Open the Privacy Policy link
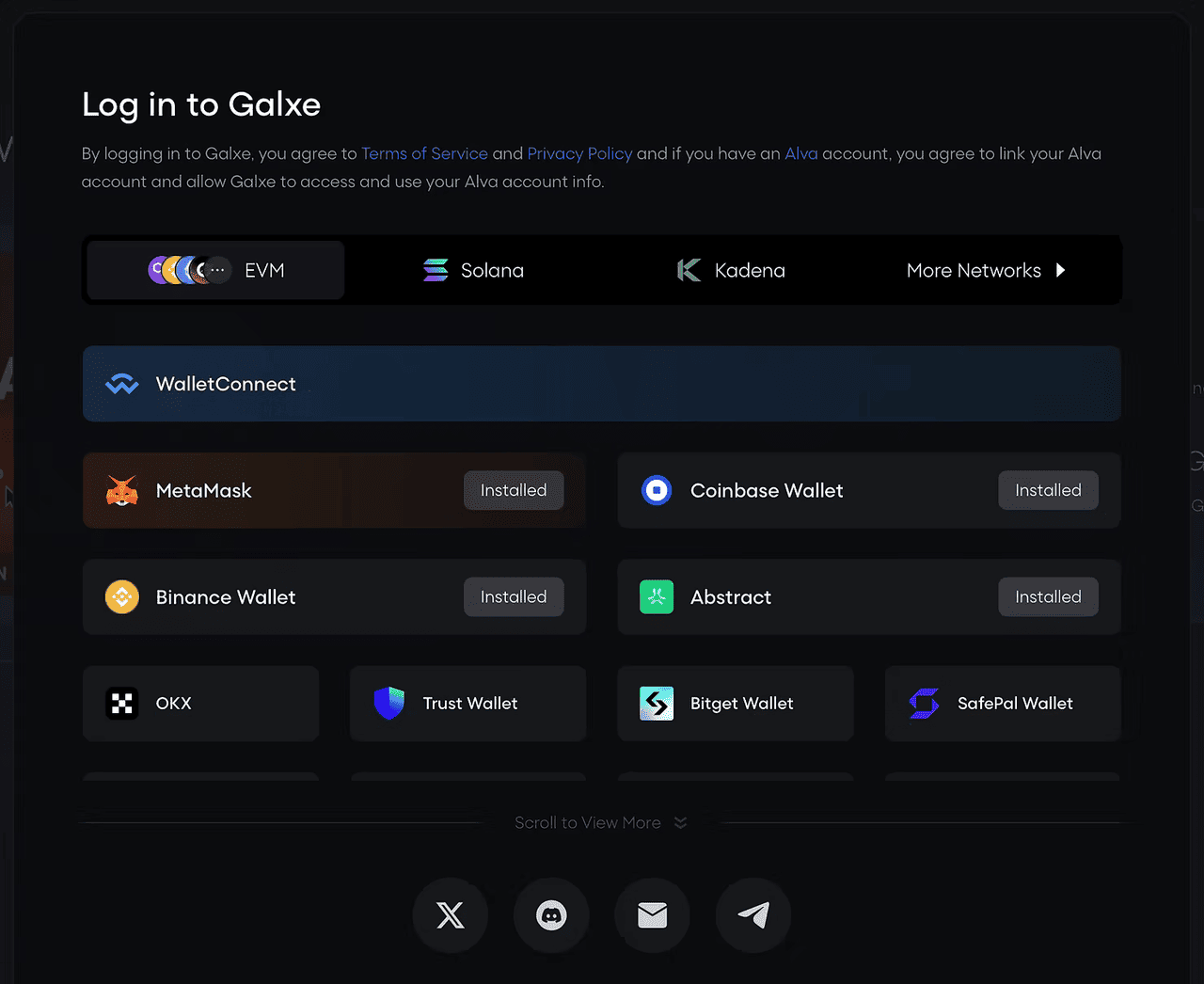This screenshot has height=984, width=1204. [579, 153]
